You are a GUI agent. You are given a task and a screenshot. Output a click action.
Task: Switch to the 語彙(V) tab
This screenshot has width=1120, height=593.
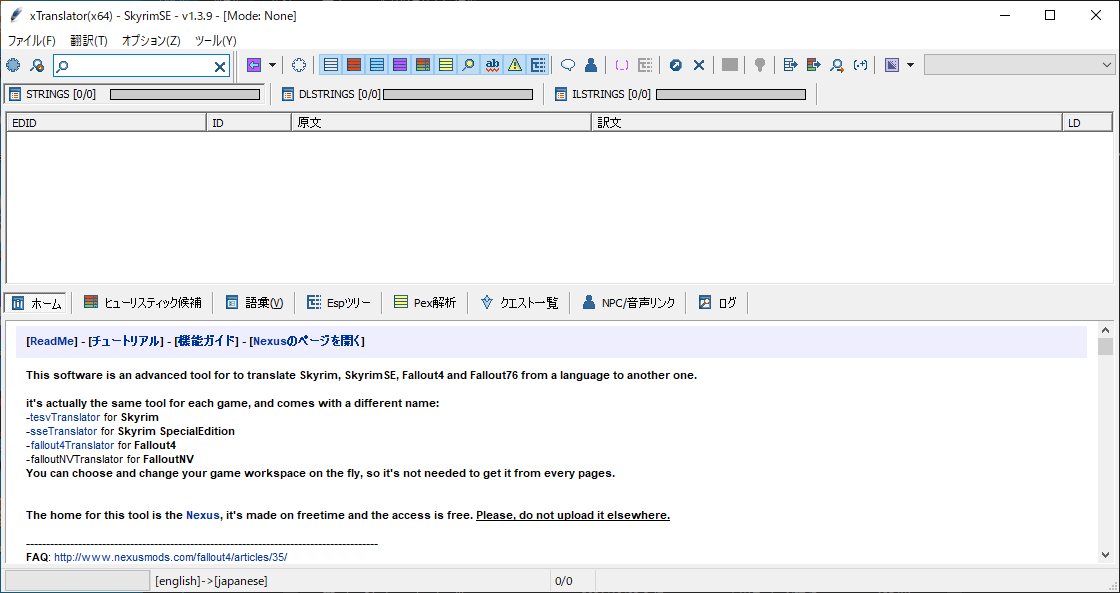click(x=254, y=303)
